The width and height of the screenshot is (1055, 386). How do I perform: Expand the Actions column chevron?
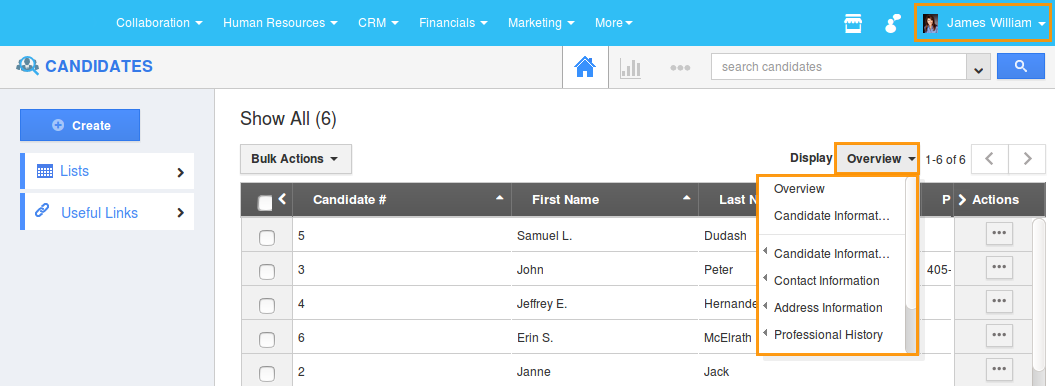point(961,200)
